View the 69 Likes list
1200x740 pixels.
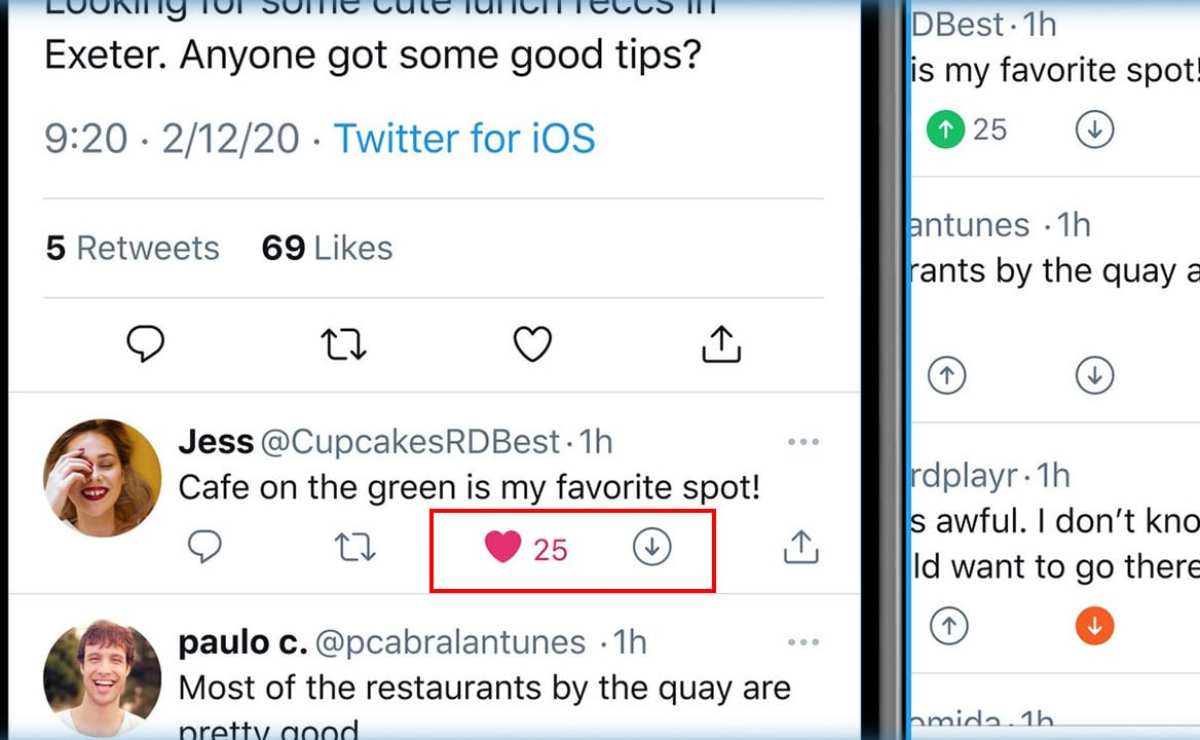(327, 248)
